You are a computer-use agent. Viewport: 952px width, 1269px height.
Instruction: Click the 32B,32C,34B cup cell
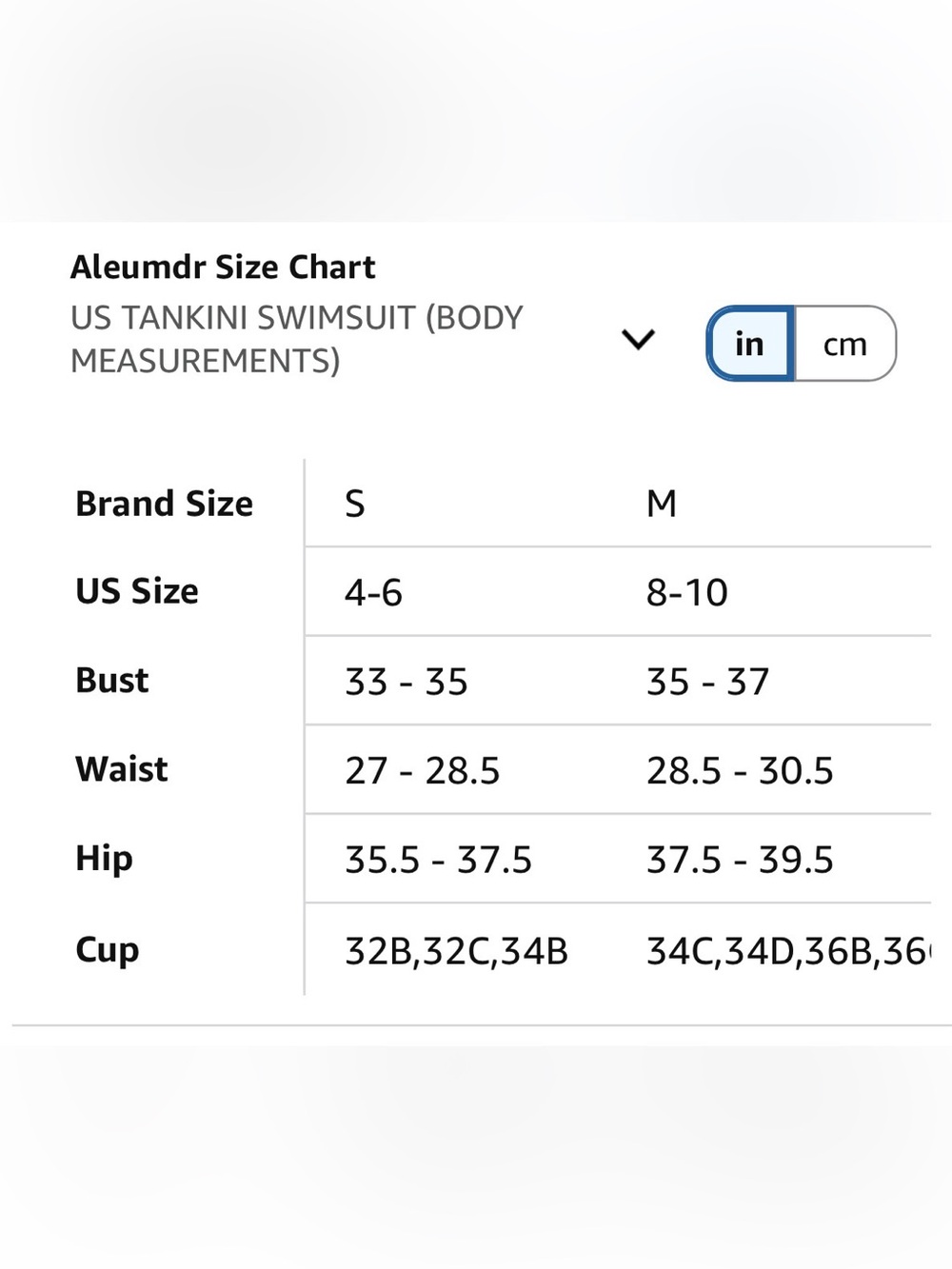(456, 951)
